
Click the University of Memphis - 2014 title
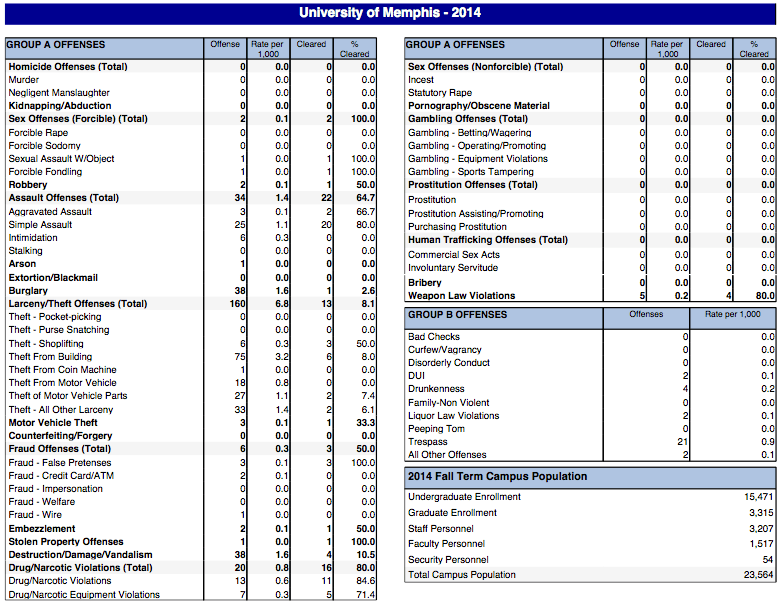coord(389,14)
